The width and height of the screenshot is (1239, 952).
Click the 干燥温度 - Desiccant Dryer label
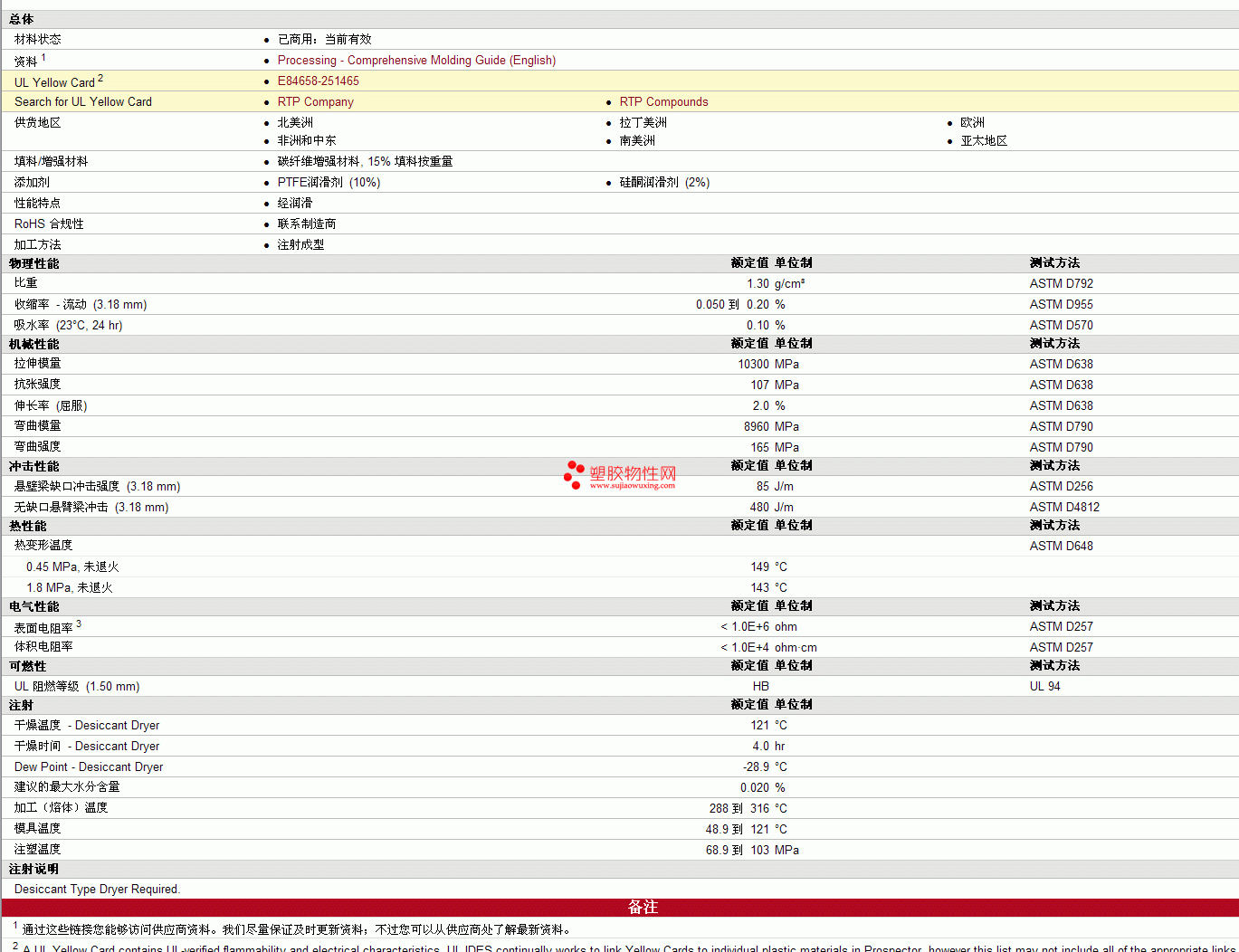click(87, 725)
